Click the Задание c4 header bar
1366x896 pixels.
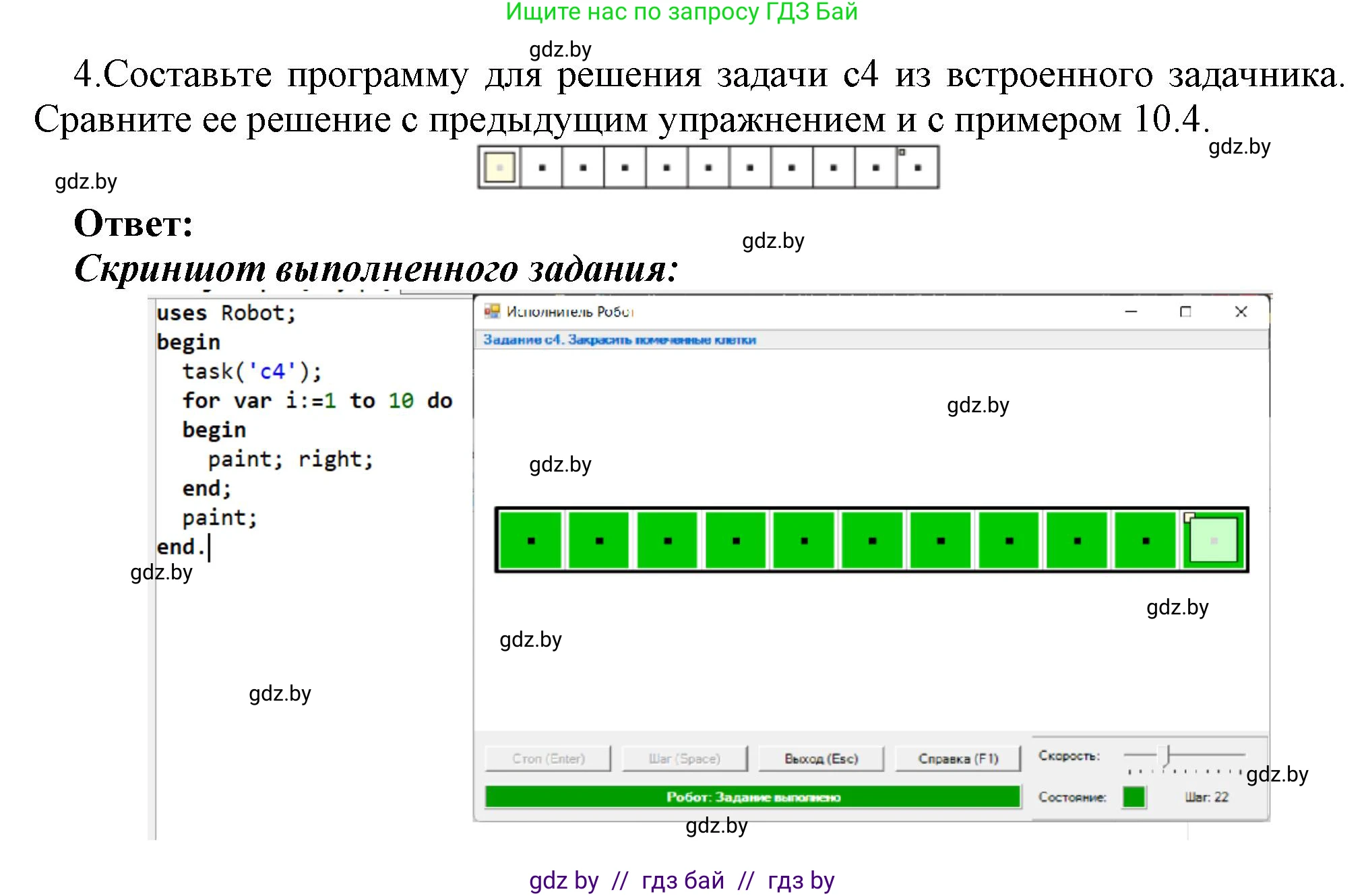pyautogui.click(x=620, y=340)
